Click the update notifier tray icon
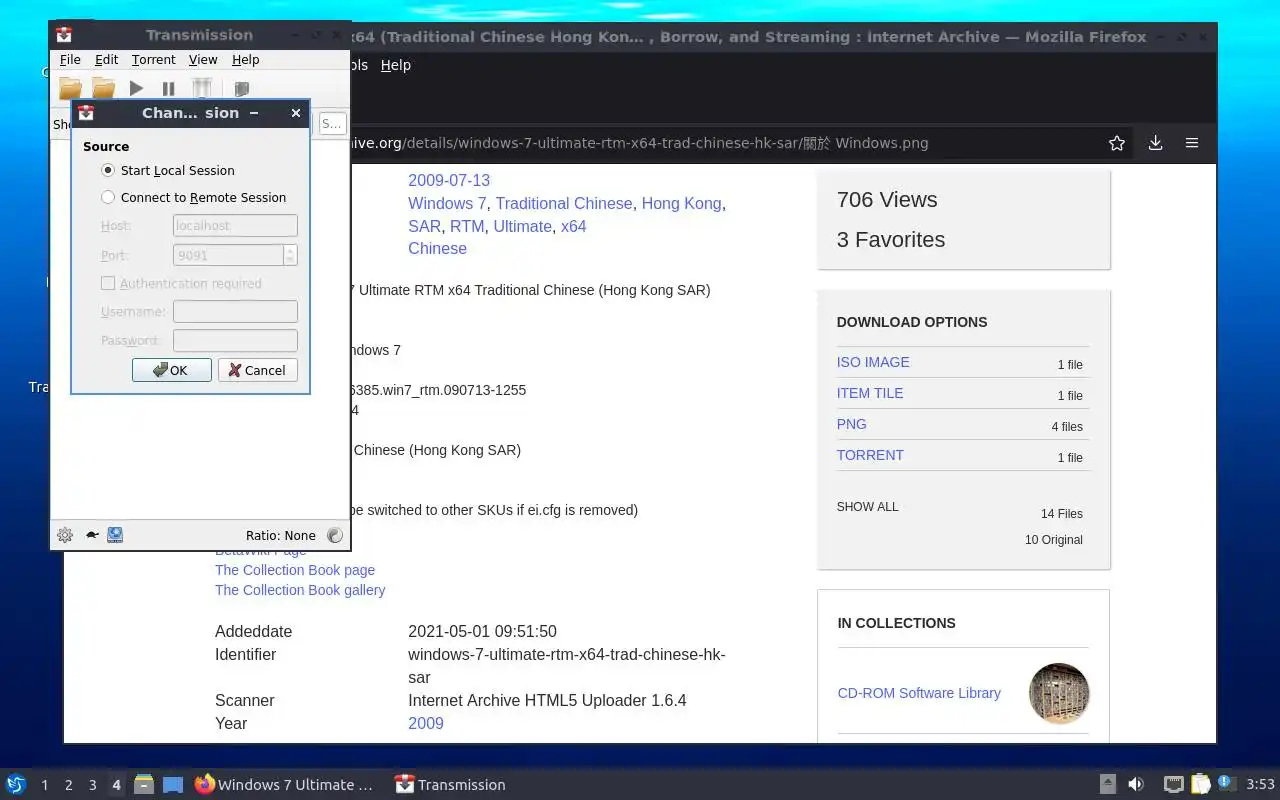 1227,784
